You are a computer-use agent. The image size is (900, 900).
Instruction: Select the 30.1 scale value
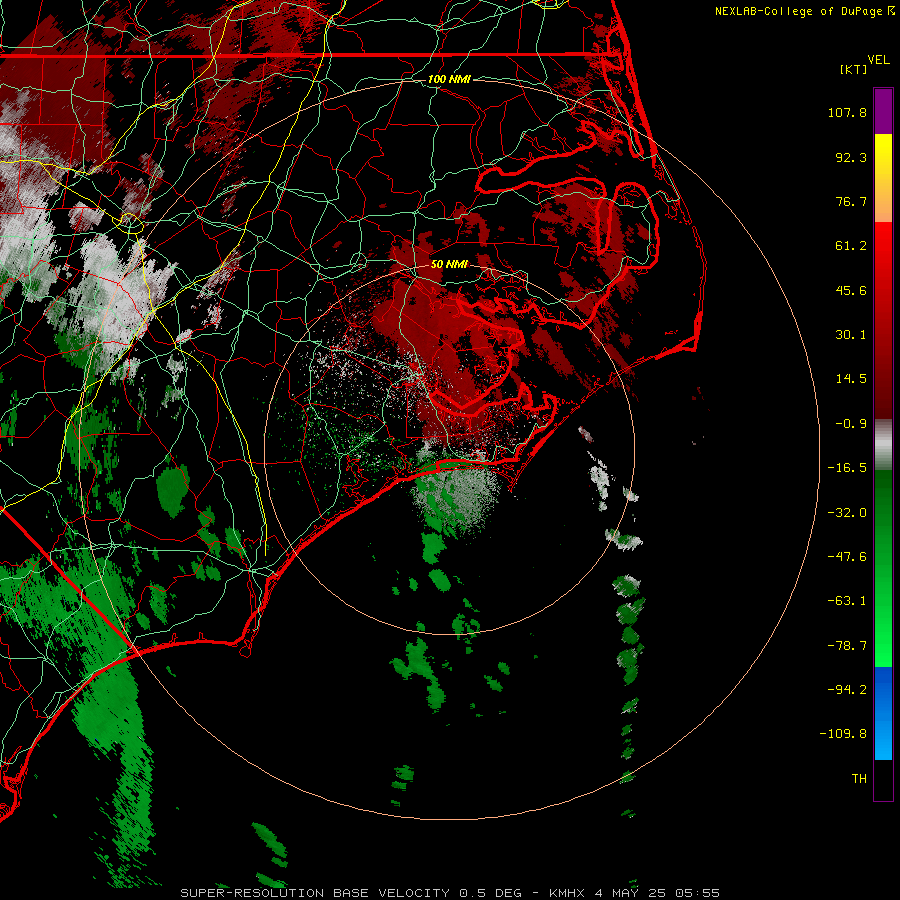pyautogui.click(x=851, y=335)
